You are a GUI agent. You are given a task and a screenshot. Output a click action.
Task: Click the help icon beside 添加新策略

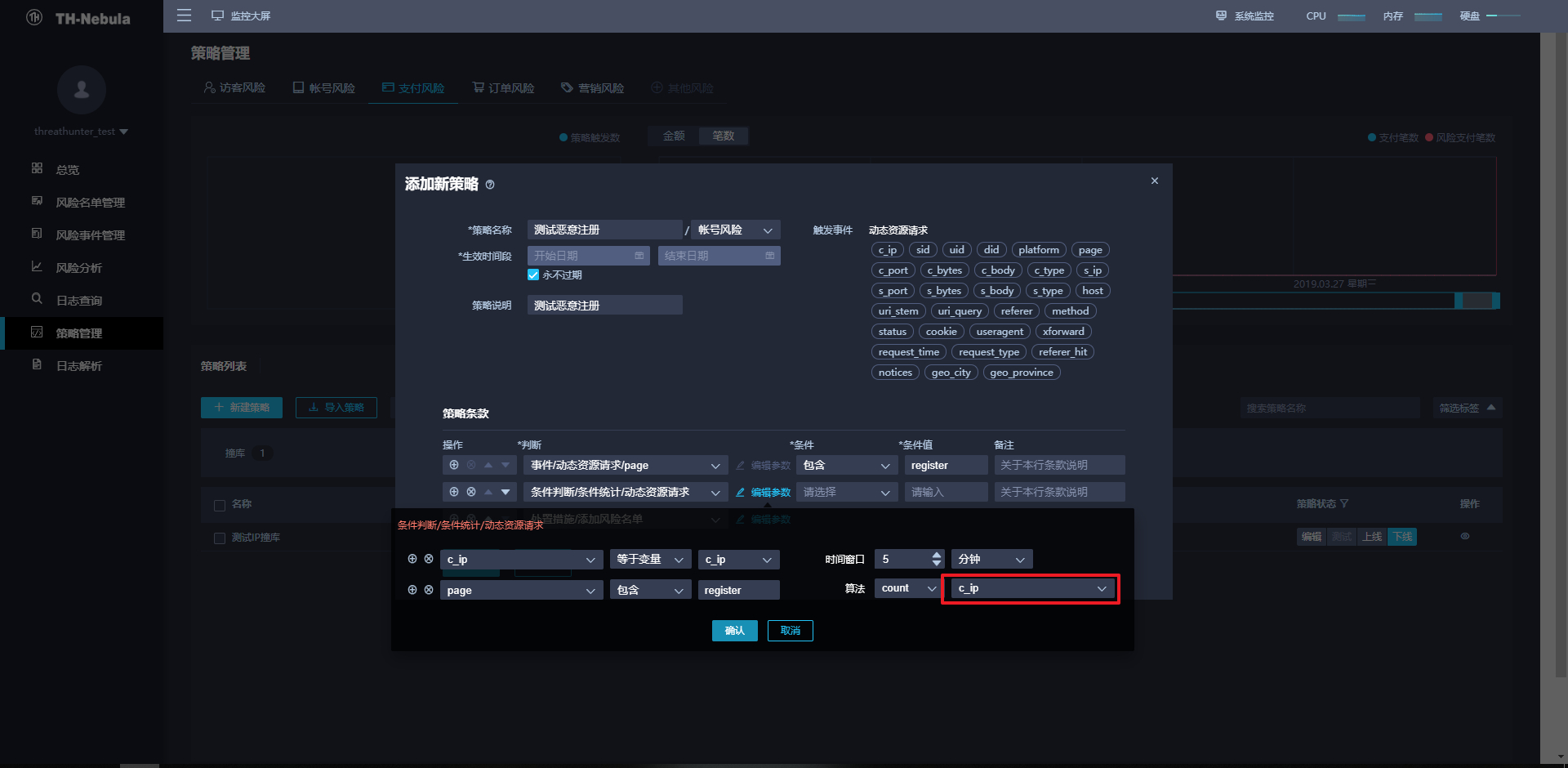coord(490,185)
